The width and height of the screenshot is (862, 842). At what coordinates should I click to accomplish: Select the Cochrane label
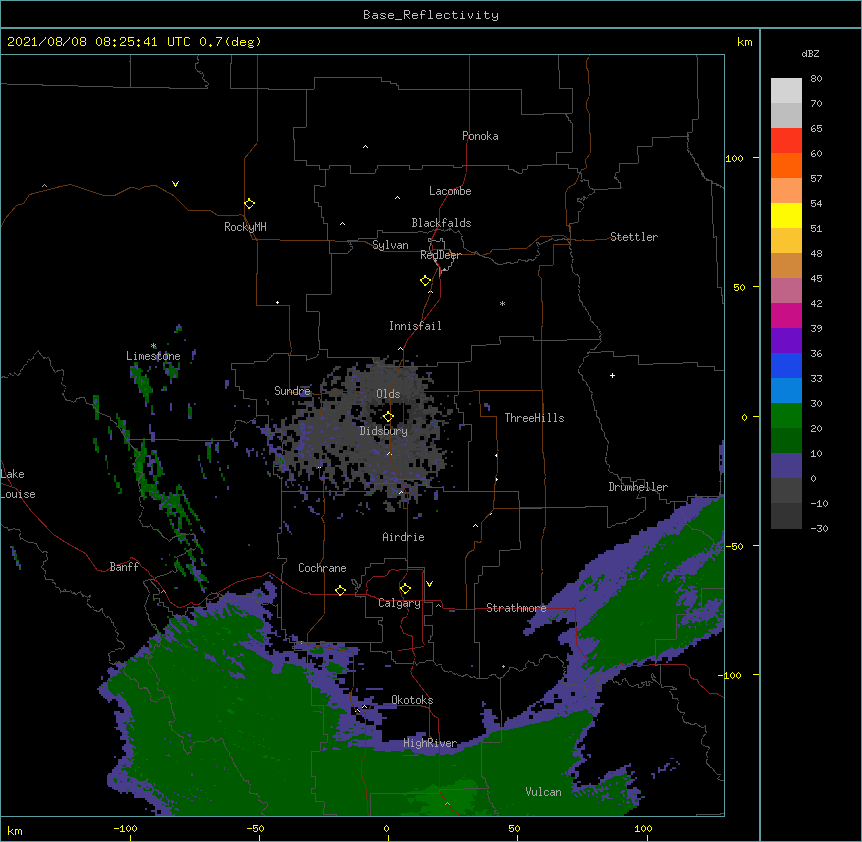[322, 568]
